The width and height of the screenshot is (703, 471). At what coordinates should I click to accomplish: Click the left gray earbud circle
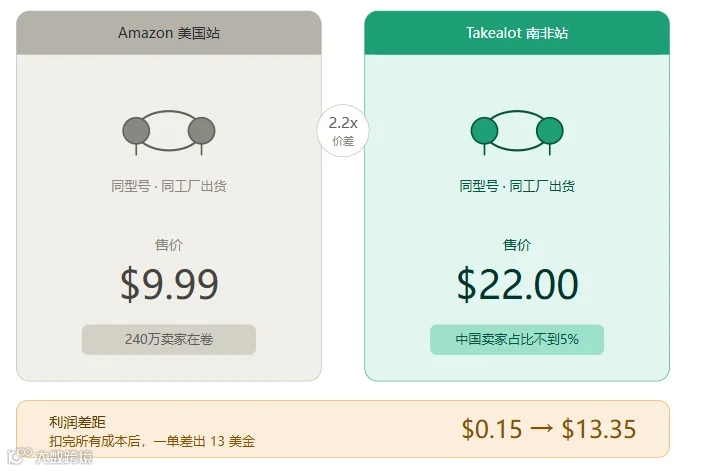(136, 131)
